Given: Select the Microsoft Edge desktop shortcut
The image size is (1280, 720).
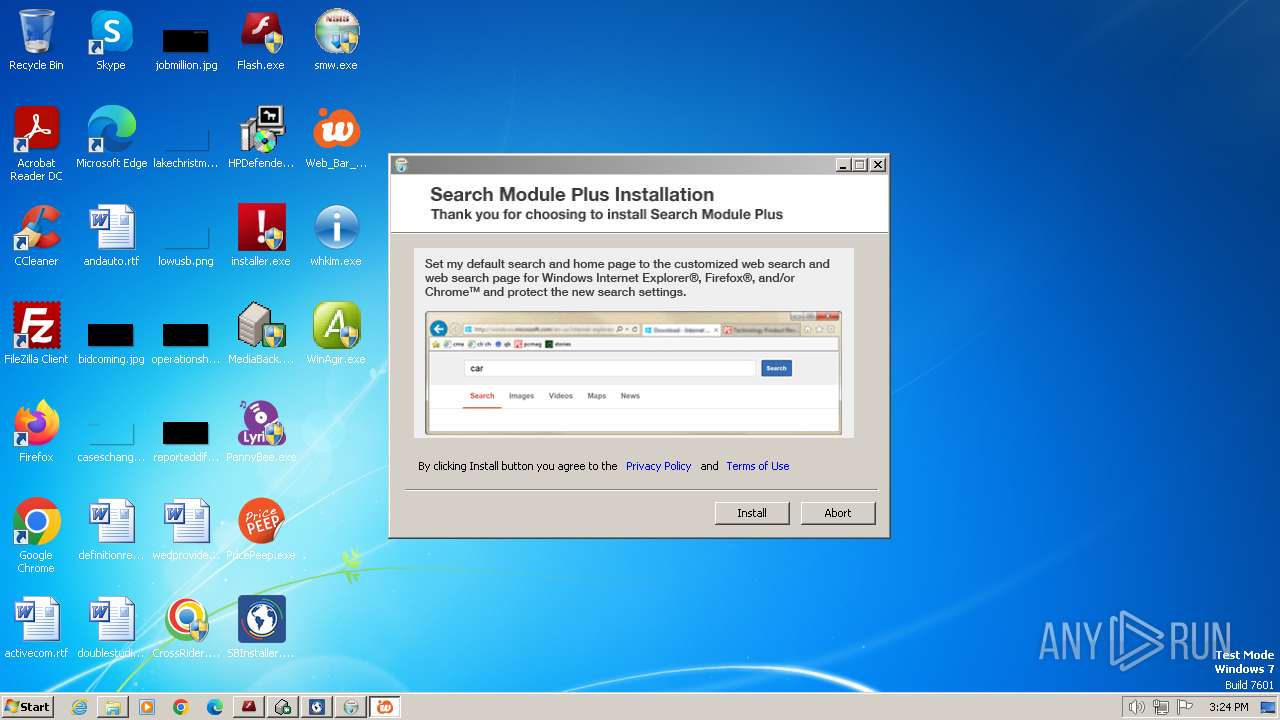Looking at the screenshot, I should (x=111, y=138).
